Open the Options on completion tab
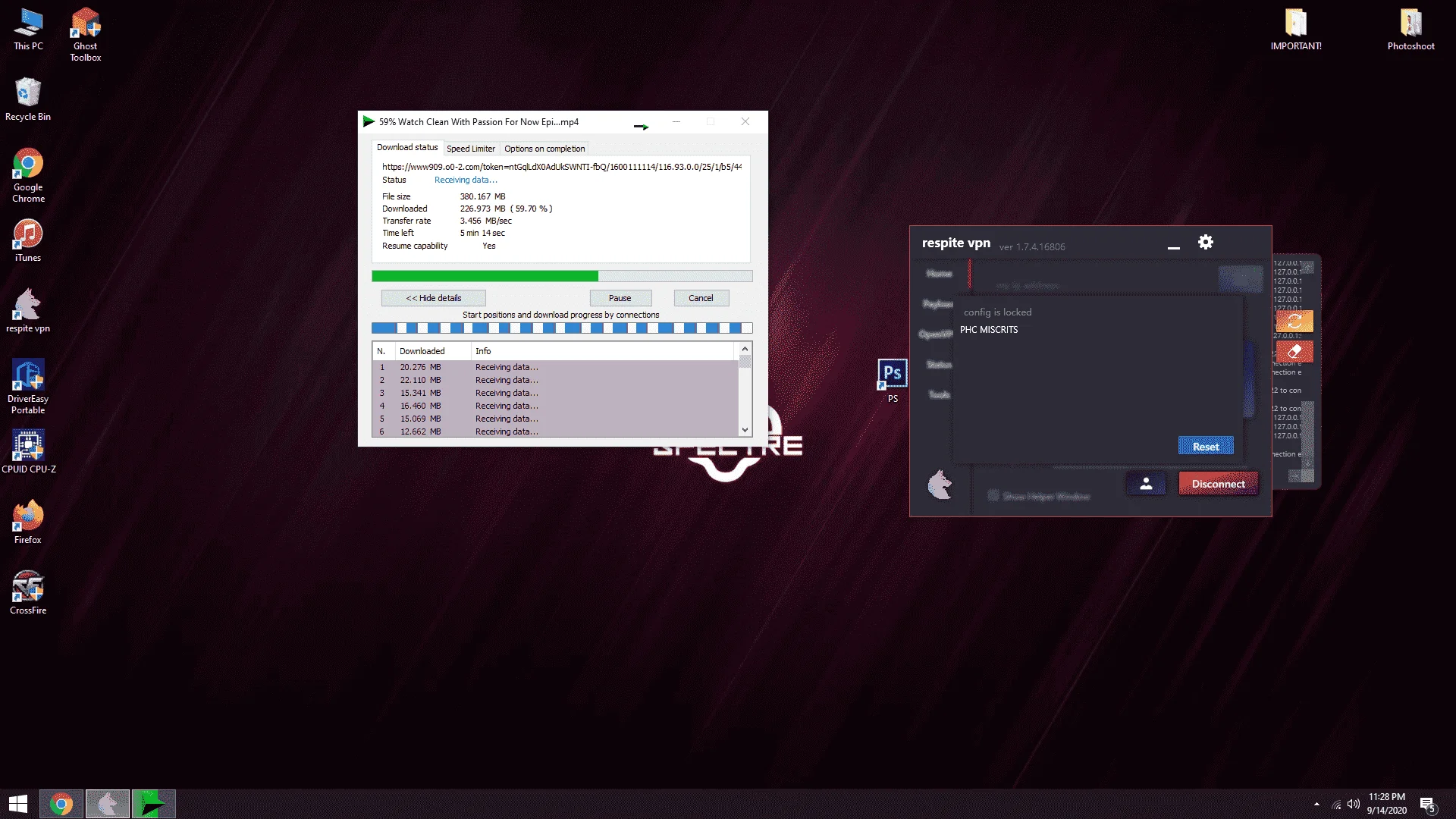Viewport: 1456px width, 819px height. coord(544,149)
